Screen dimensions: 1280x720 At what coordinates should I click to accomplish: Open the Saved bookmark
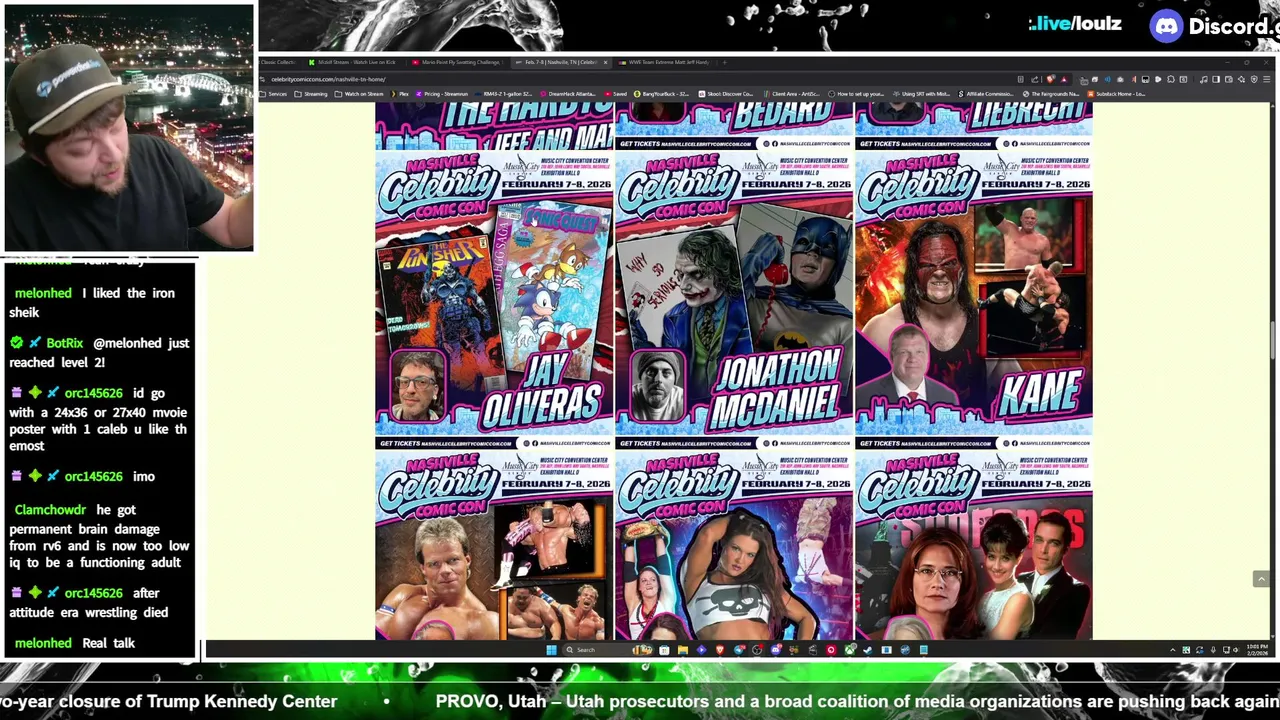pyautogui.click(x=615, y=94)
